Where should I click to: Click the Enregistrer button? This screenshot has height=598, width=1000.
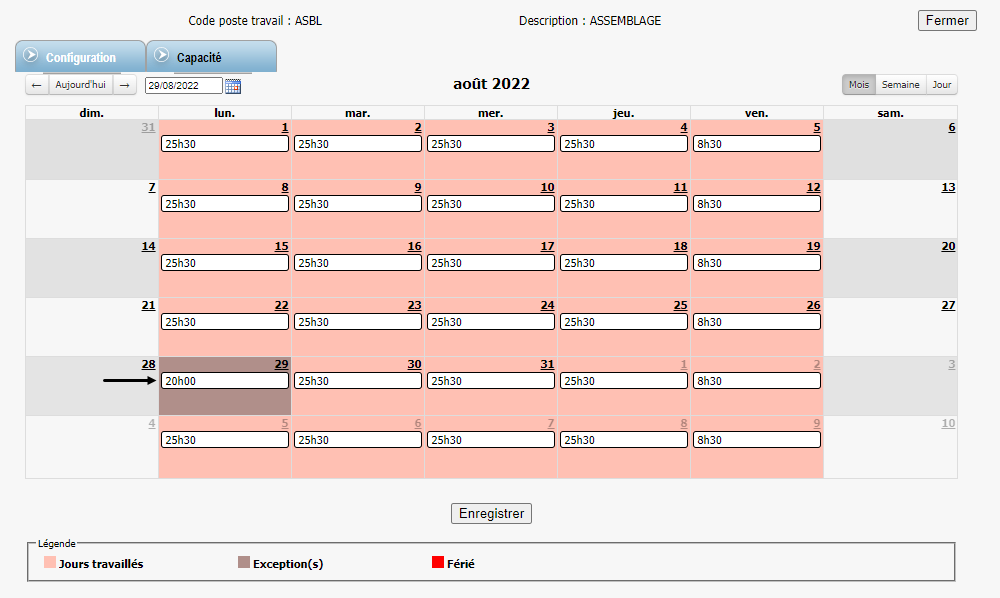point(491,513)
